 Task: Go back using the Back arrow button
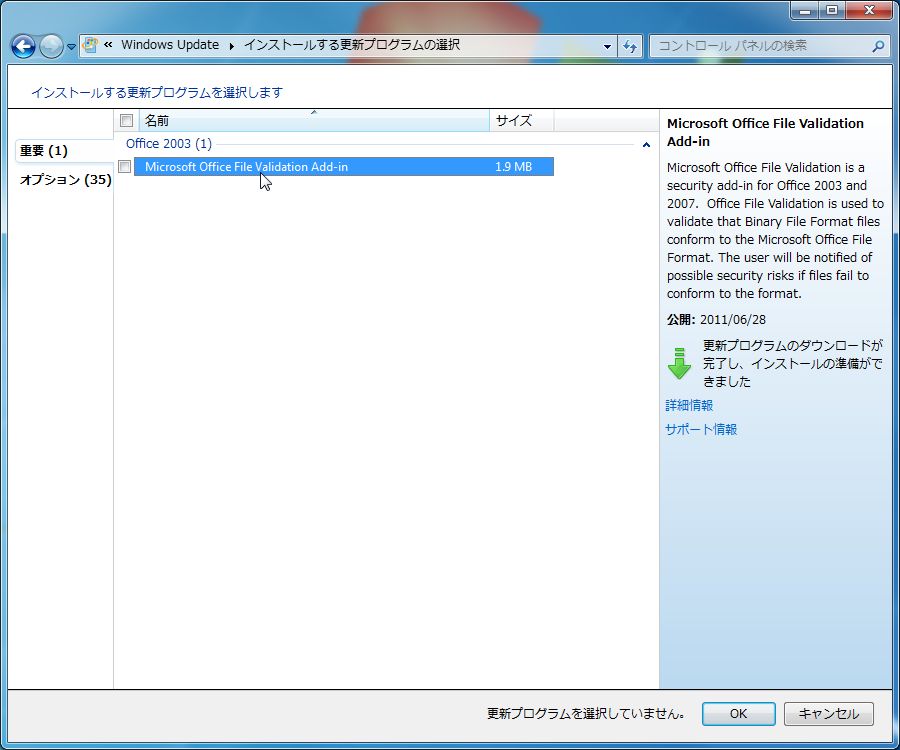coord(24,46)
